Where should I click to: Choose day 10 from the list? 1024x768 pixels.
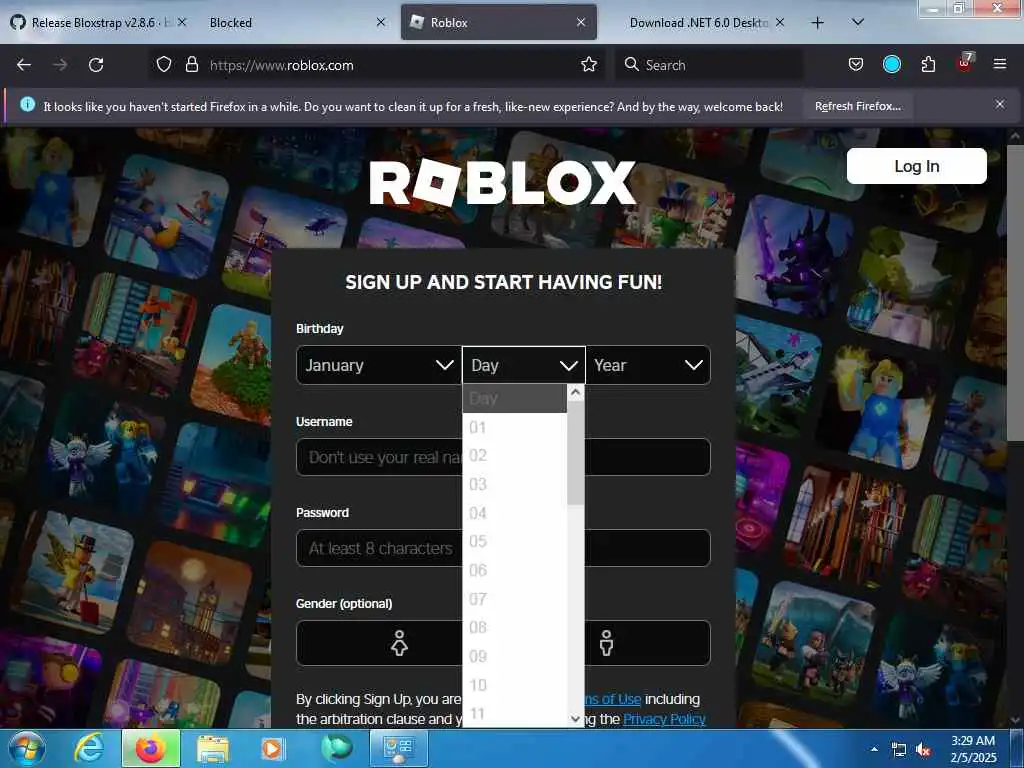[x=514, y=685]
